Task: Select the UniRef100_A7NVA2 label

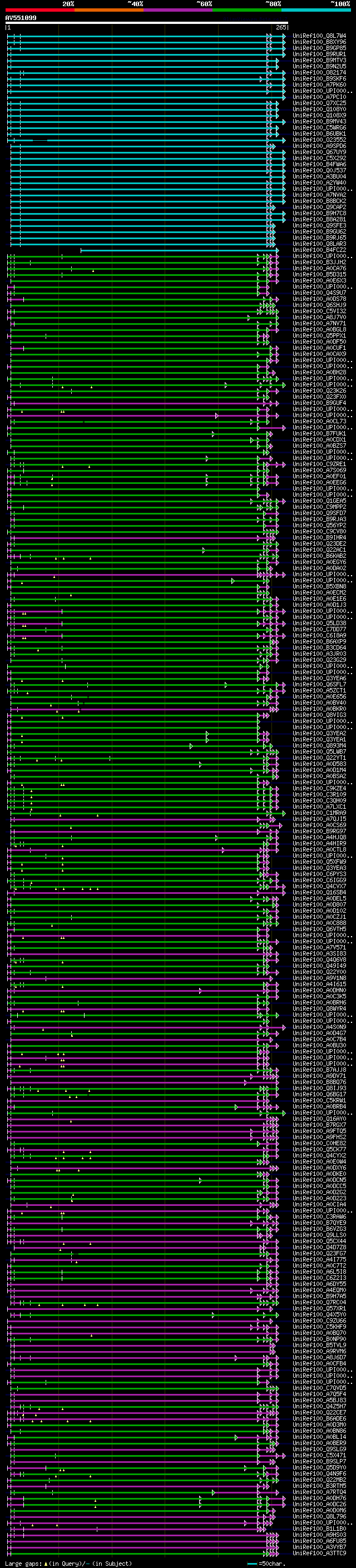Action: 319,195
